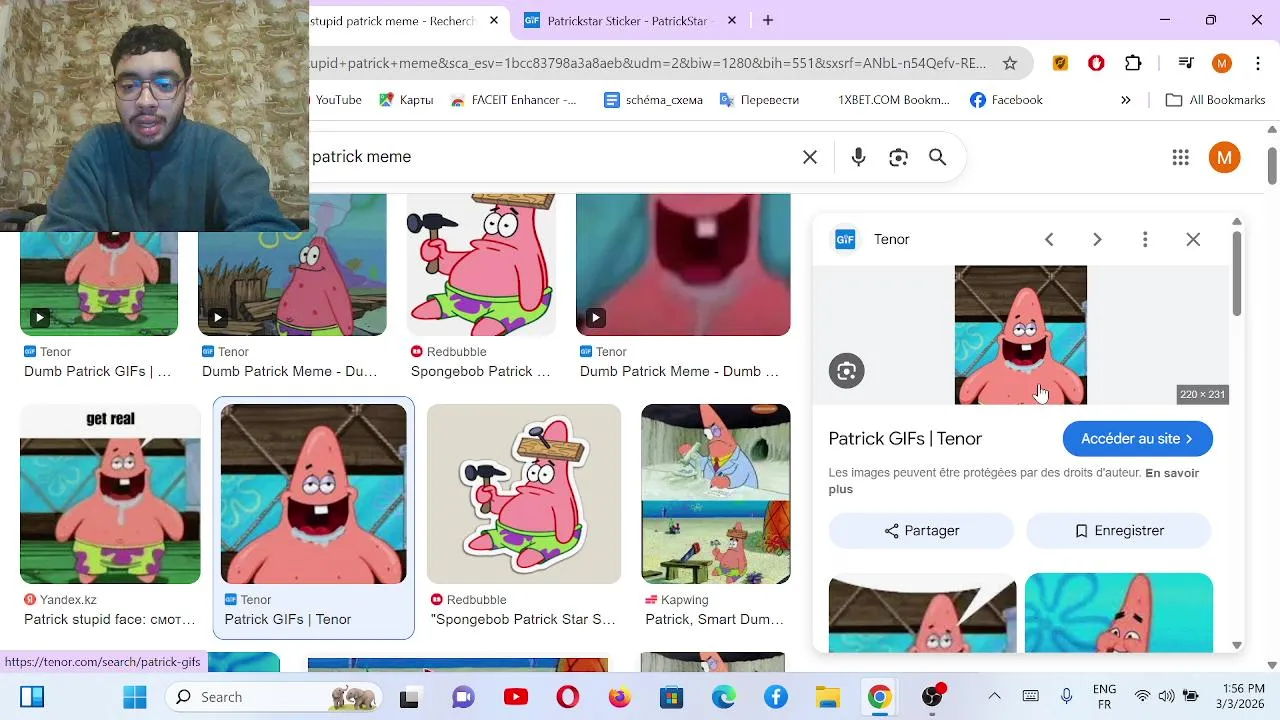The image size is (1280, 720).
Task: Close the Patrickstar Sticker tab
Action: pos(732,20)
